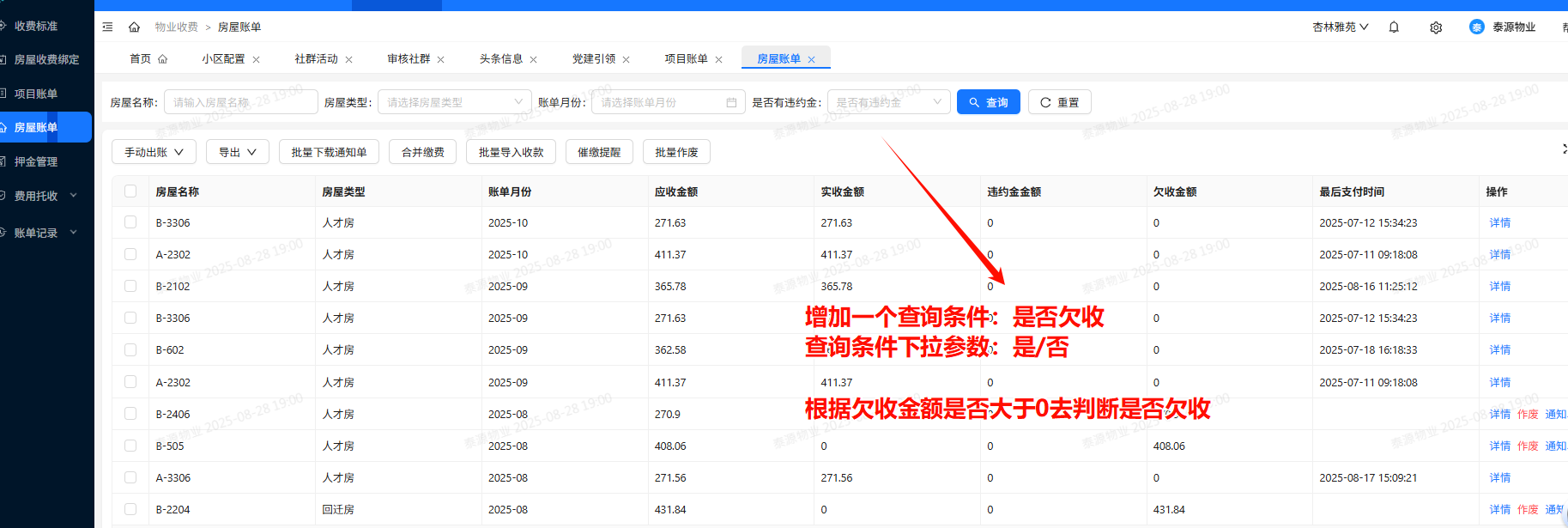Open the 房屋类型 dropdown
The height and width of the screenshot is (528, 1568).
pos(453,102)
